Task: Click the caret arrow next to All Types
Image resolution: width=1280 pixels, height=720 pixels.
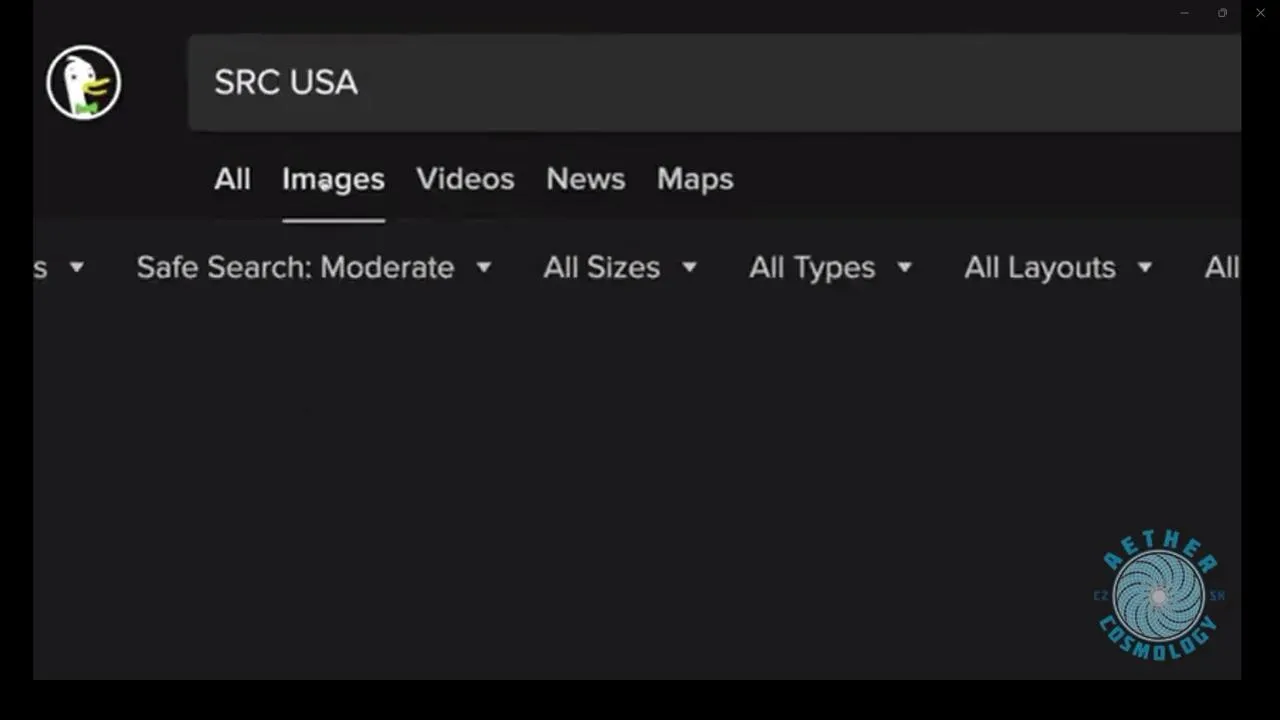Action: tap(904, 267)
